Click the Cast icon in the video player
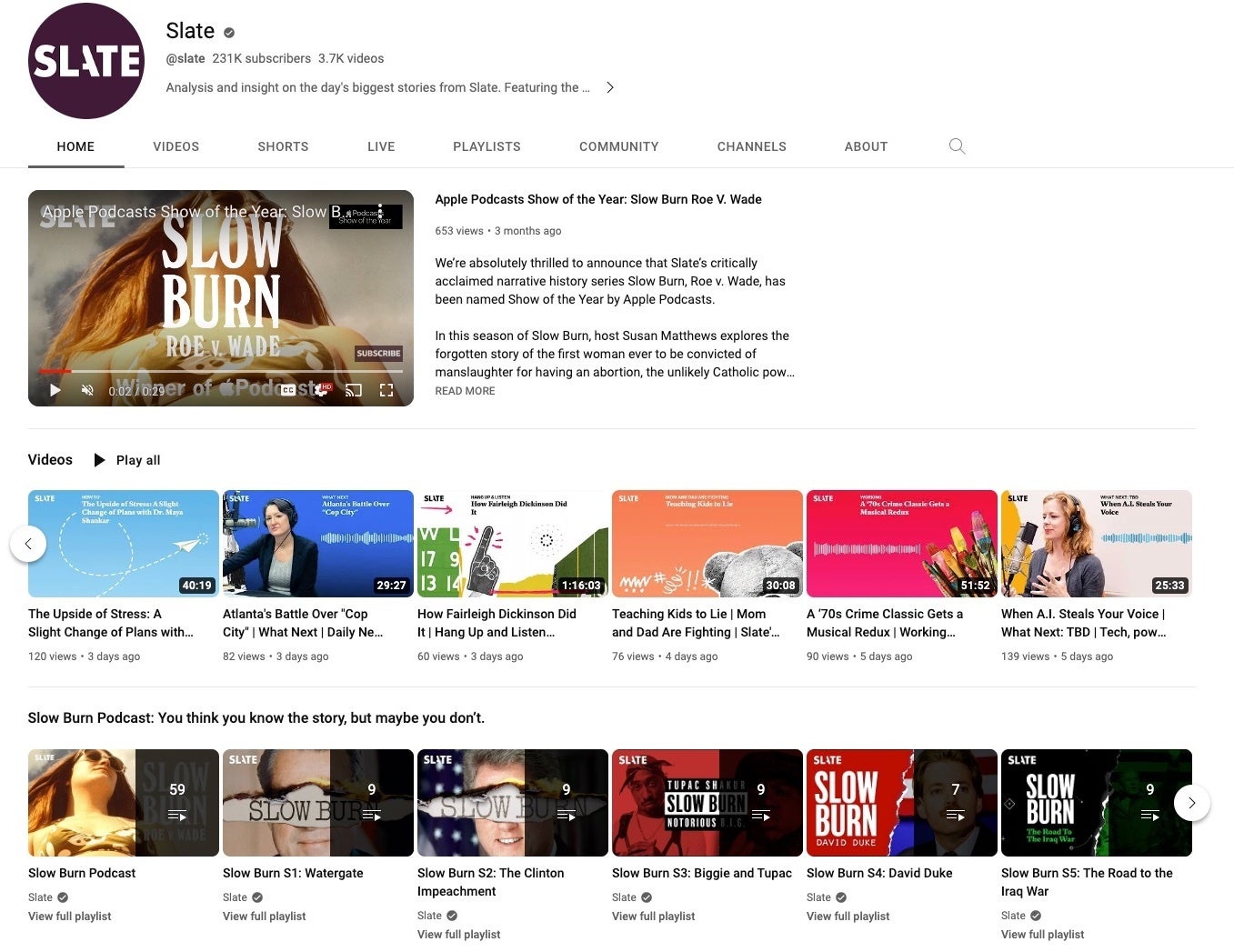1234x952 pixels. [x=354, y=389]
